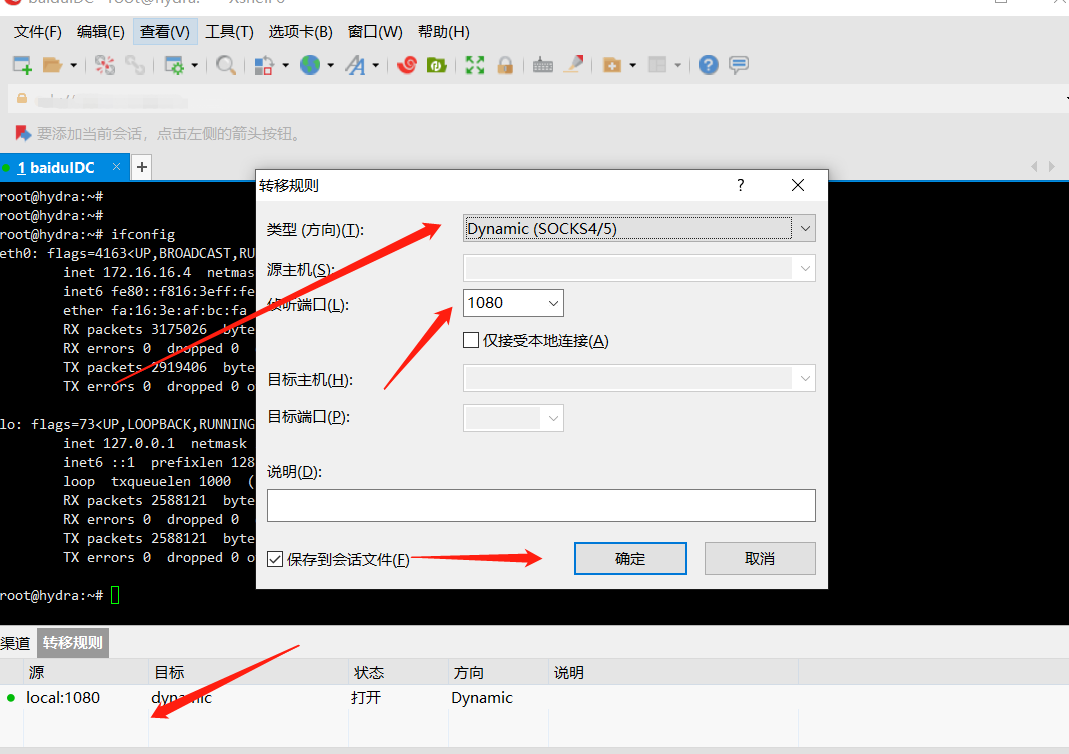This screenshot has height=754, width=1069.
Task: Click the 取消 cancel button
Action: tap(760, 558)
